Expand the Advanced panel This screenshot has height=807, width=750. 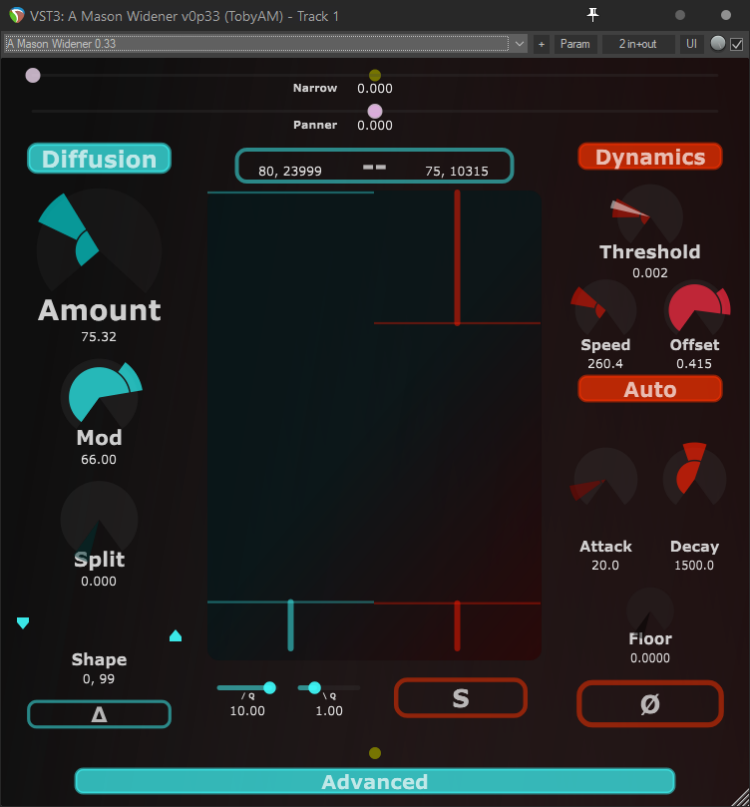tap(375, 781)
